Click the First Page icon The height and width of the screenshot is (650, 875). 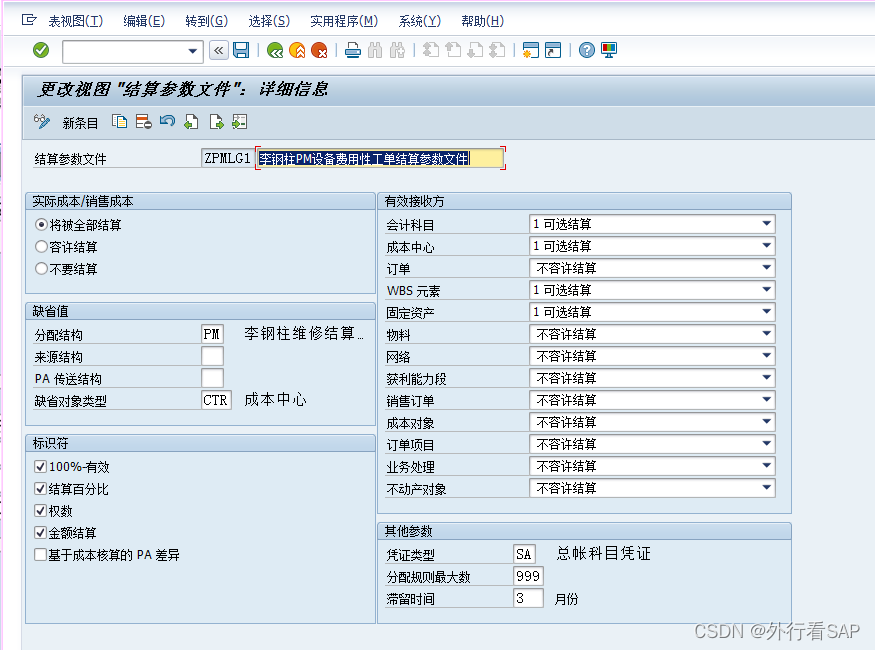click(x=430, y=50)
